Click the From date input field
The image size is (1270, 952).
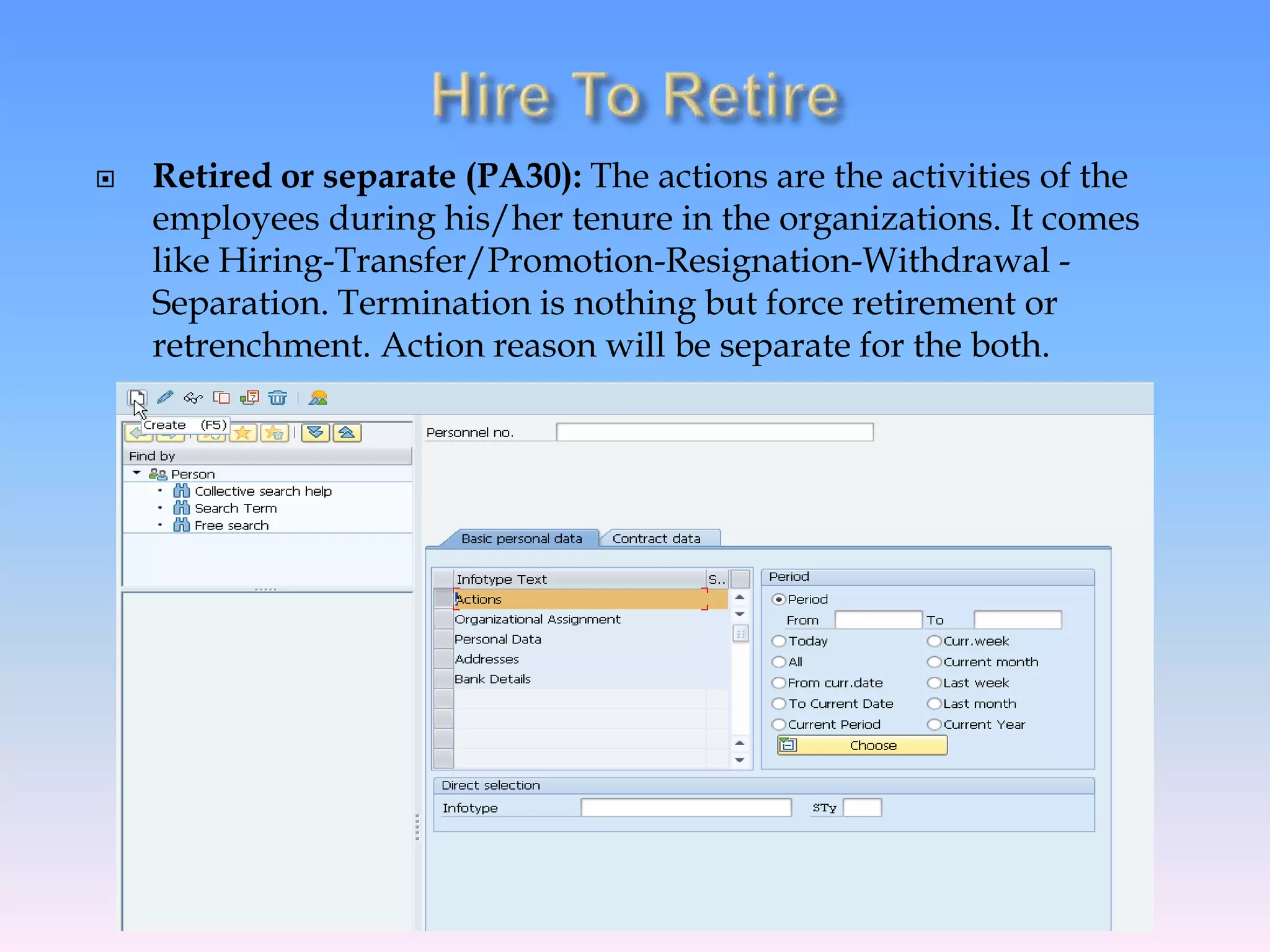point(879,620)
